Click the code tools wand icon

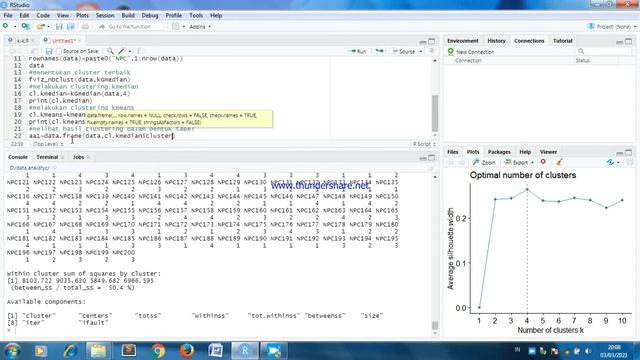[x=122, y=51]
